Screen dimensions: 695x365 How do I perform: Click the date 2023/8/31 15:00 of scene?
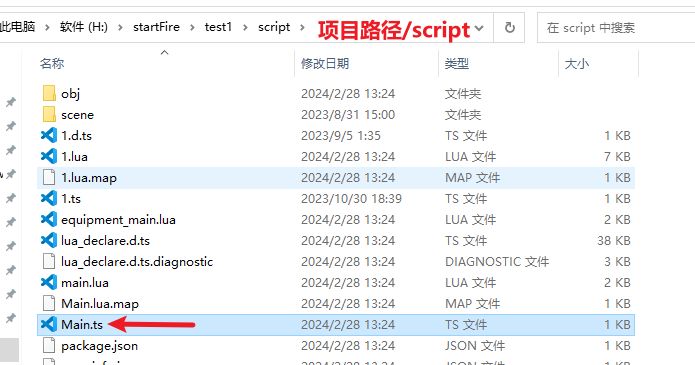(348, 115)
